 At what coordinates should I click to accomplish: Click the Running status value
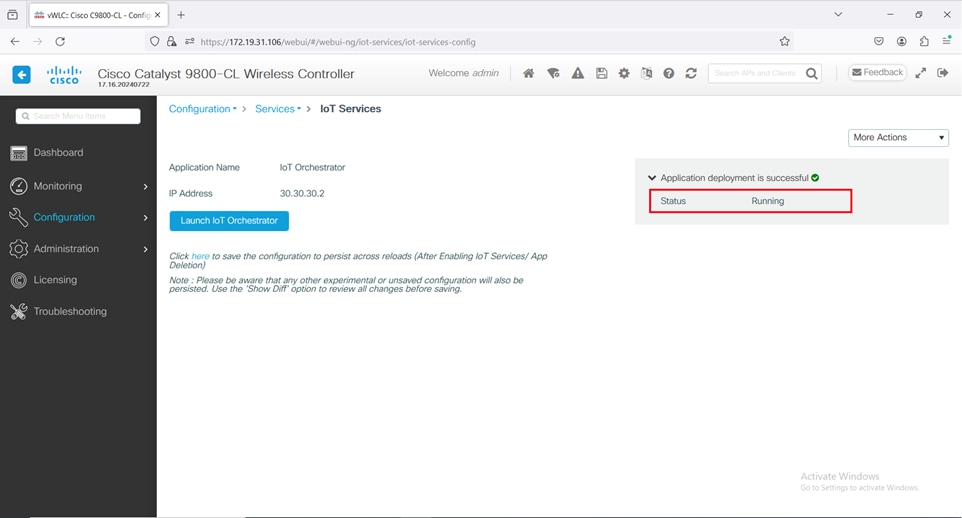(768, 201)
